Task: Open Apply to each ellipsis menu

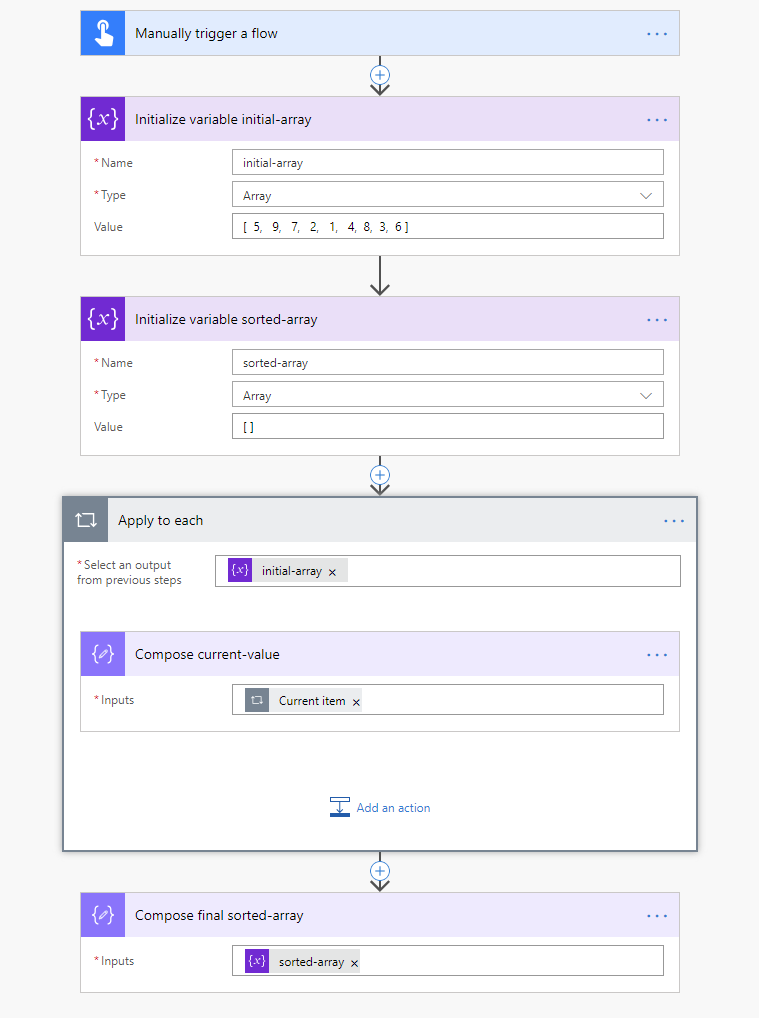Action: tap(674, 520)
